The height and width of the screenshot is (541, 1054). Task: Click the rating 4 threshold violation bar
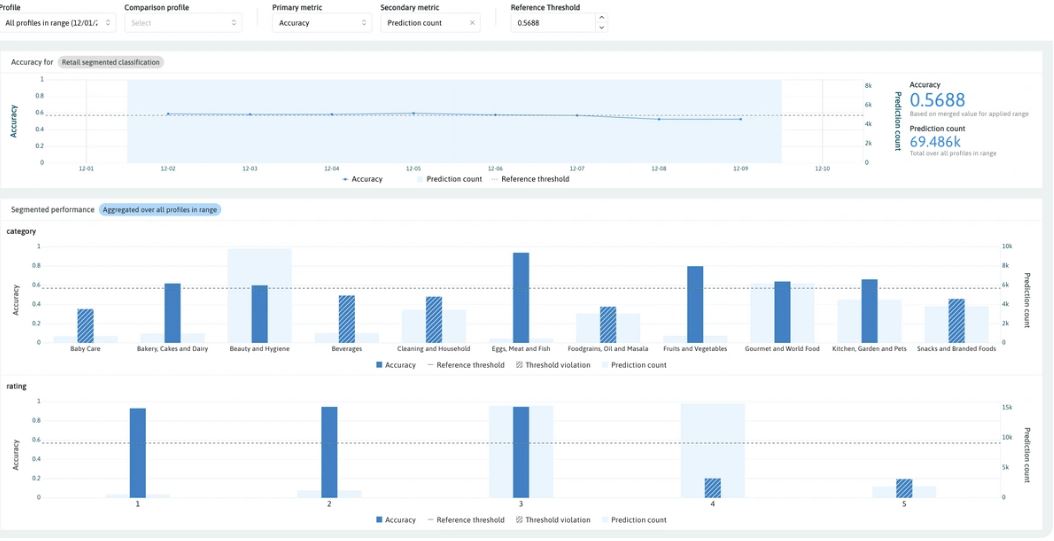pyautogui.click(x=713, y=487)
